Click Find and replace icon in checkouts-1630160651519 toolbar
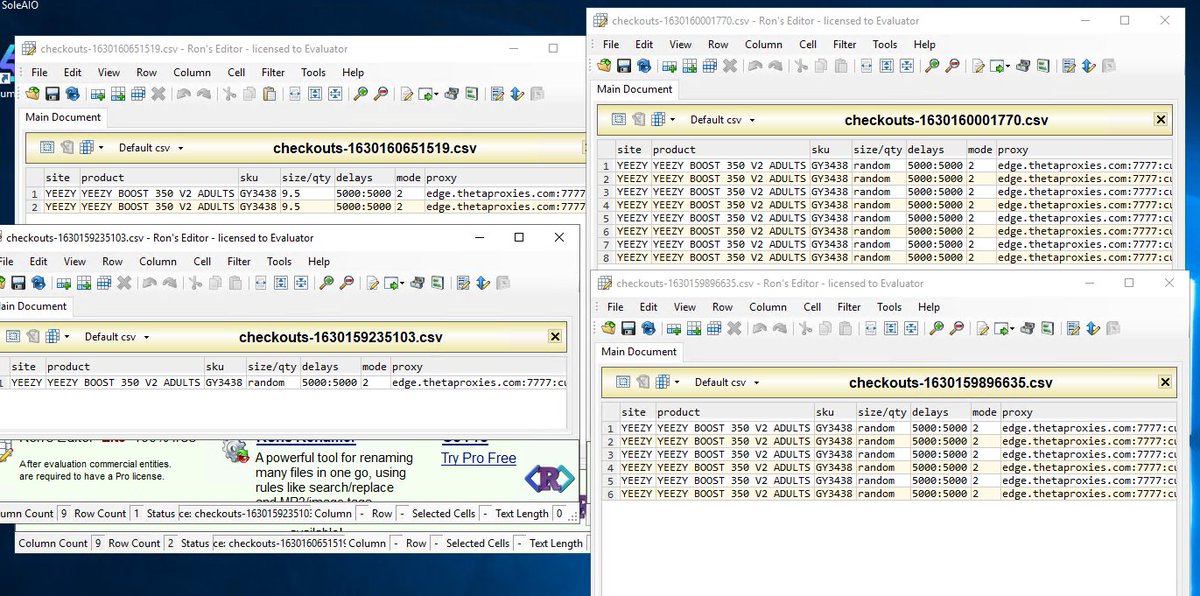 [381, 93]
